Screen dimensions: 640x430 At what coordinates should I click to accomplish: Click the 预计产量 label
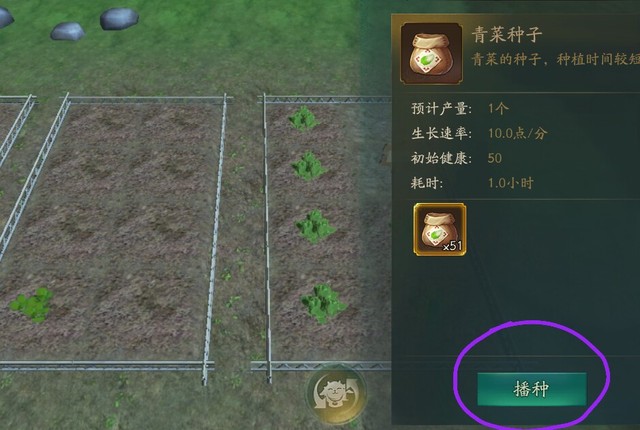pos(441,109)
